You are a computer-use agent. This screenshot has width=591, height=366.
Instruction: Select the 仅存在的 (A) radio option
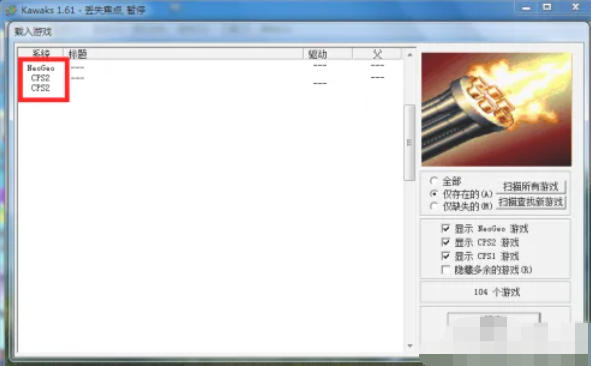coord(434,194)
